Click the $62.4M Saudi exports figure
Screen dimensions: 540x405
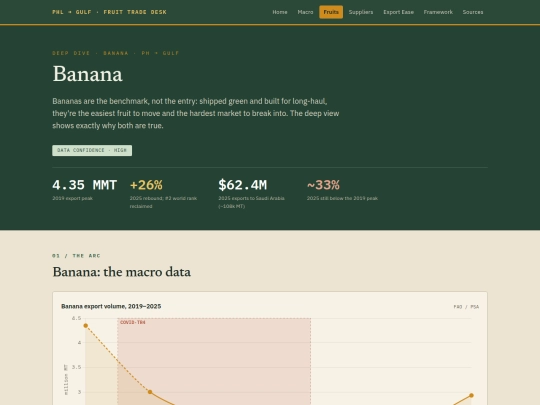click(x=242, y=185)
